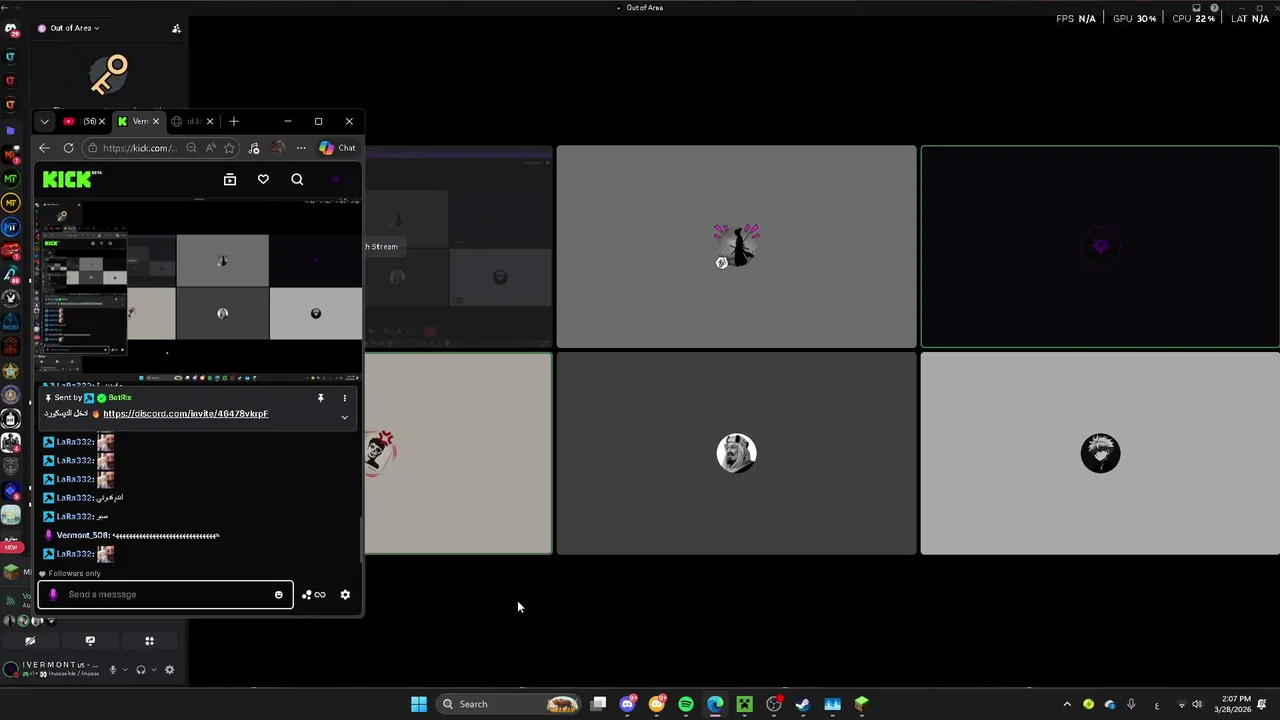The height and width of the screenshot is (720, 1280).
Task: Toggle Discord camera off button
Action: coord(30,641)
